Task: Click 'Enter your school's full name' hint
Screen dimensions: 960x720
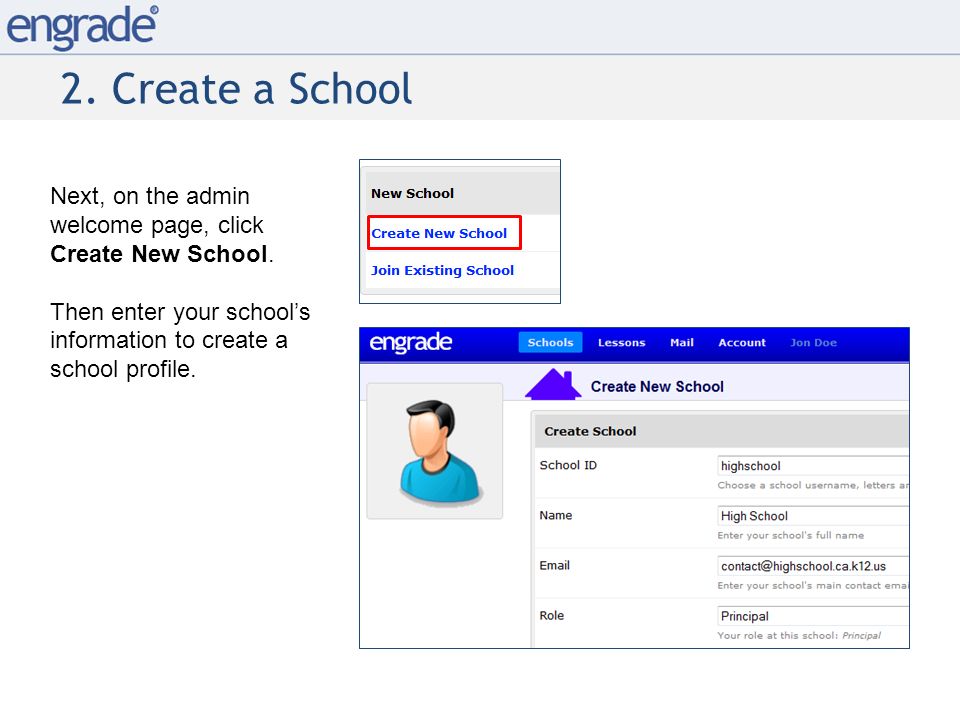Action: coord(790,536)
